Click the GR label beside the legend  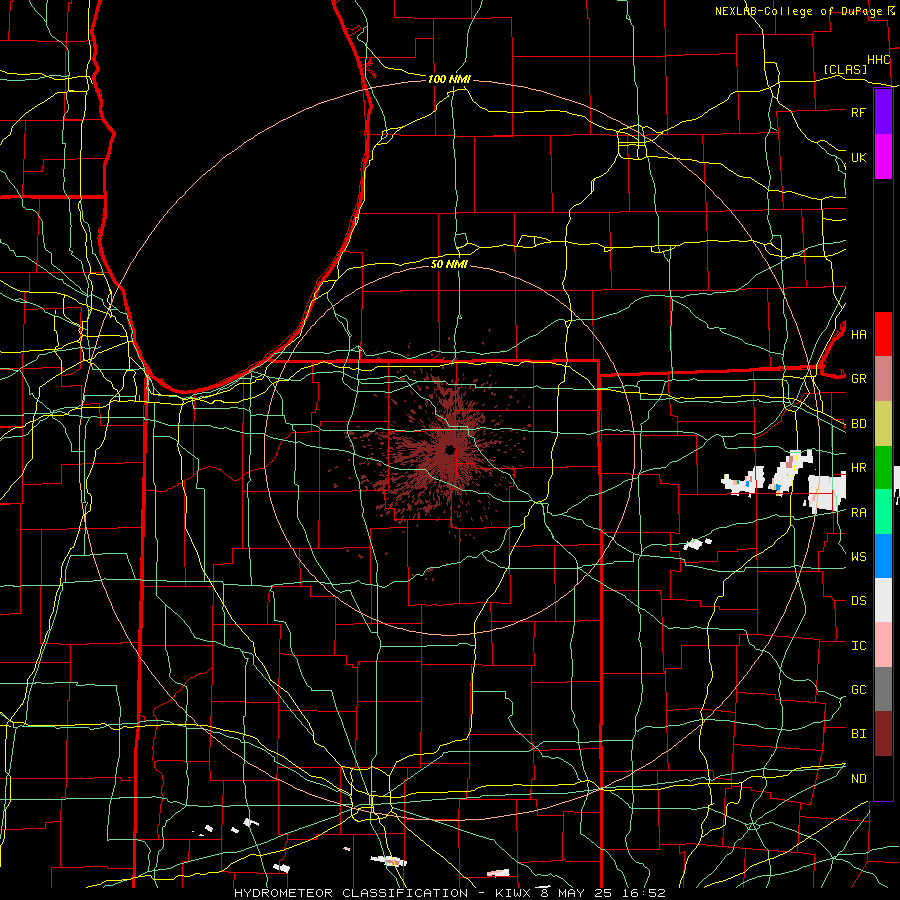[858, 379]
